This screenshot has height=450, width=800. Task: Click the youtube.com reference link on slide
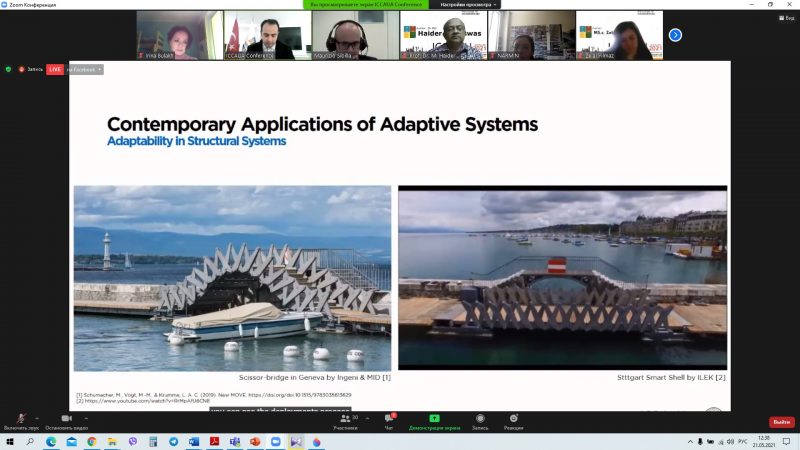tap(147, 401)
